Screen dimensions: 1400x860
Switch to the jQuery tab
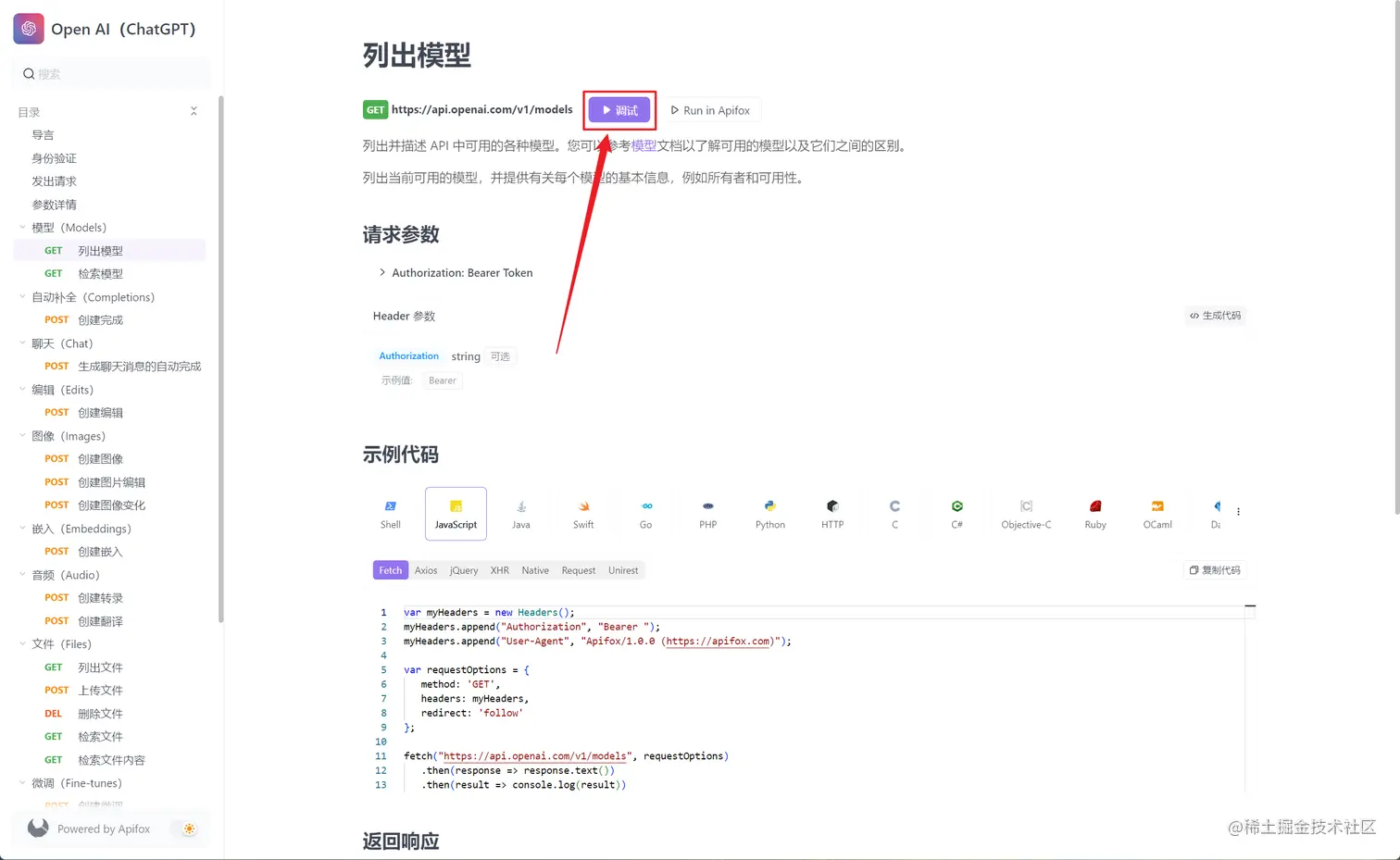464,570
